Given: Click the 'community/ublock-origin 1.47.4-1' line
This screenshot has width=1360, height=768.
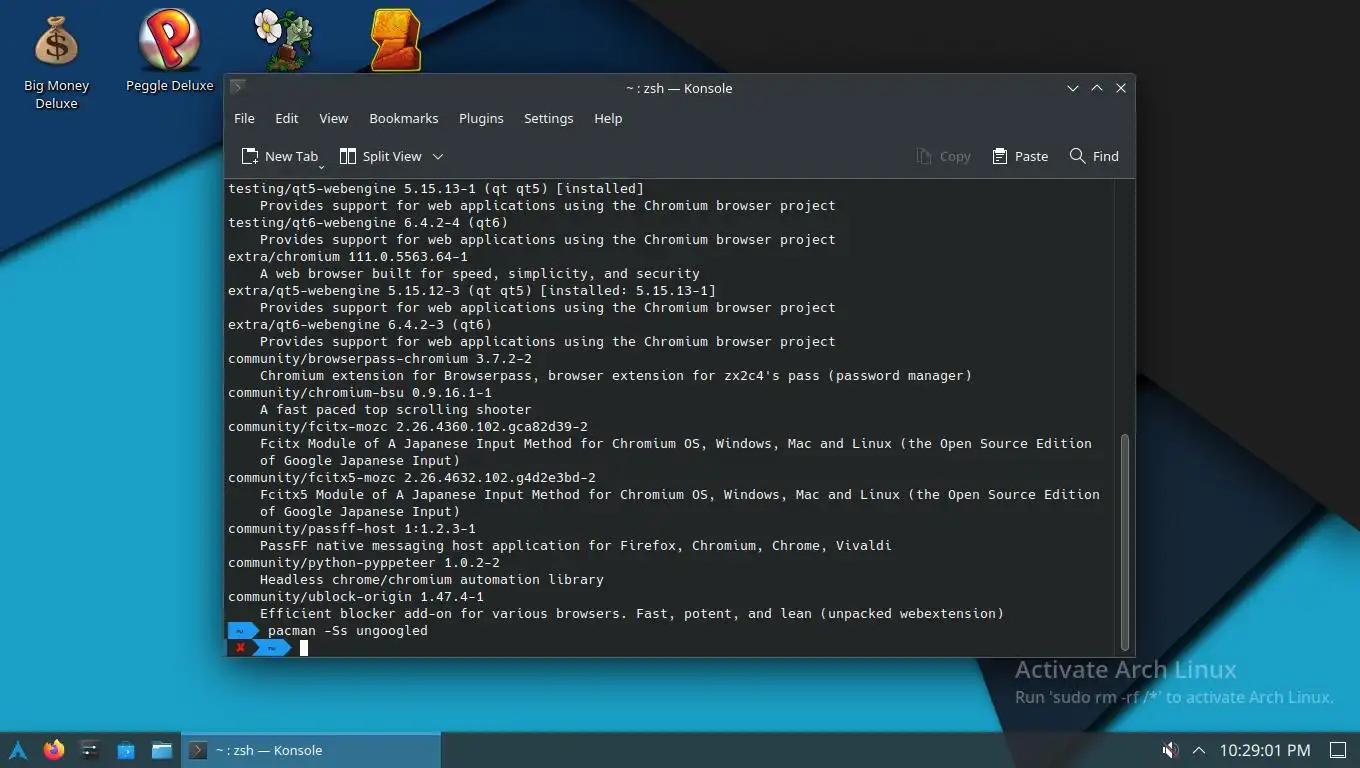Looking at the screenshot, I should point(356,597).
